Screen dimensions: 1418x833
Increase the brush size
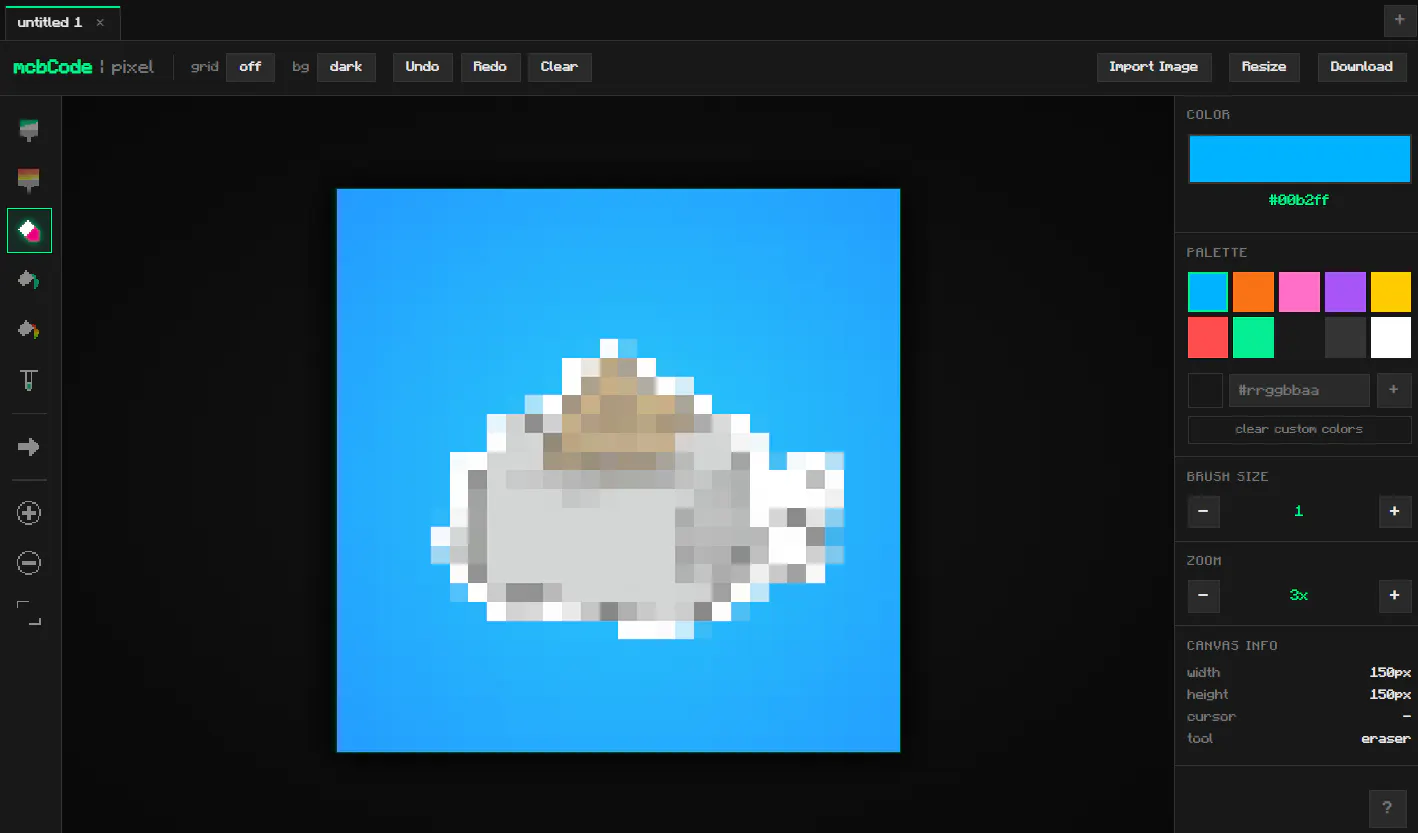pyautogui.click(x=1395, y=511)
